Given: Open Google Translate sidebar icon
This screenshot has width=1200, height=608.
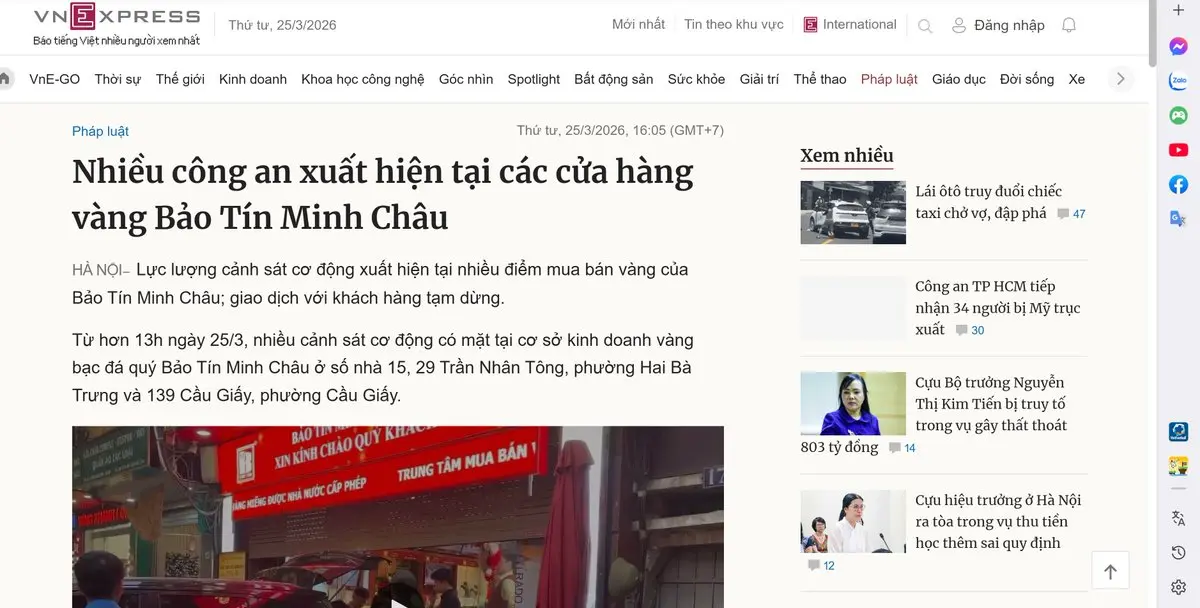Looking at the screenshot, I should (x=1179, y=219).
